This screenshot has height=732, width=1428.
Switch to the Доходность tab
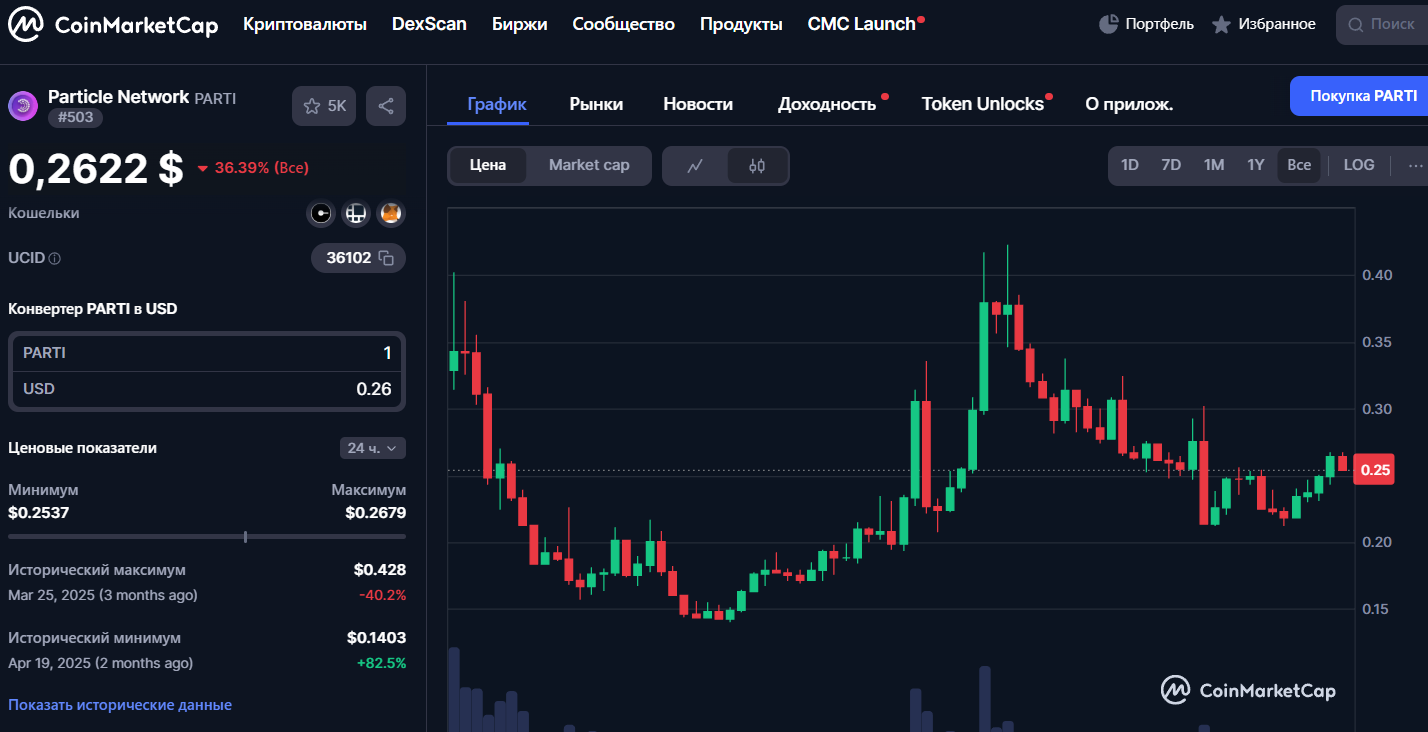click(x=827, y=104)
